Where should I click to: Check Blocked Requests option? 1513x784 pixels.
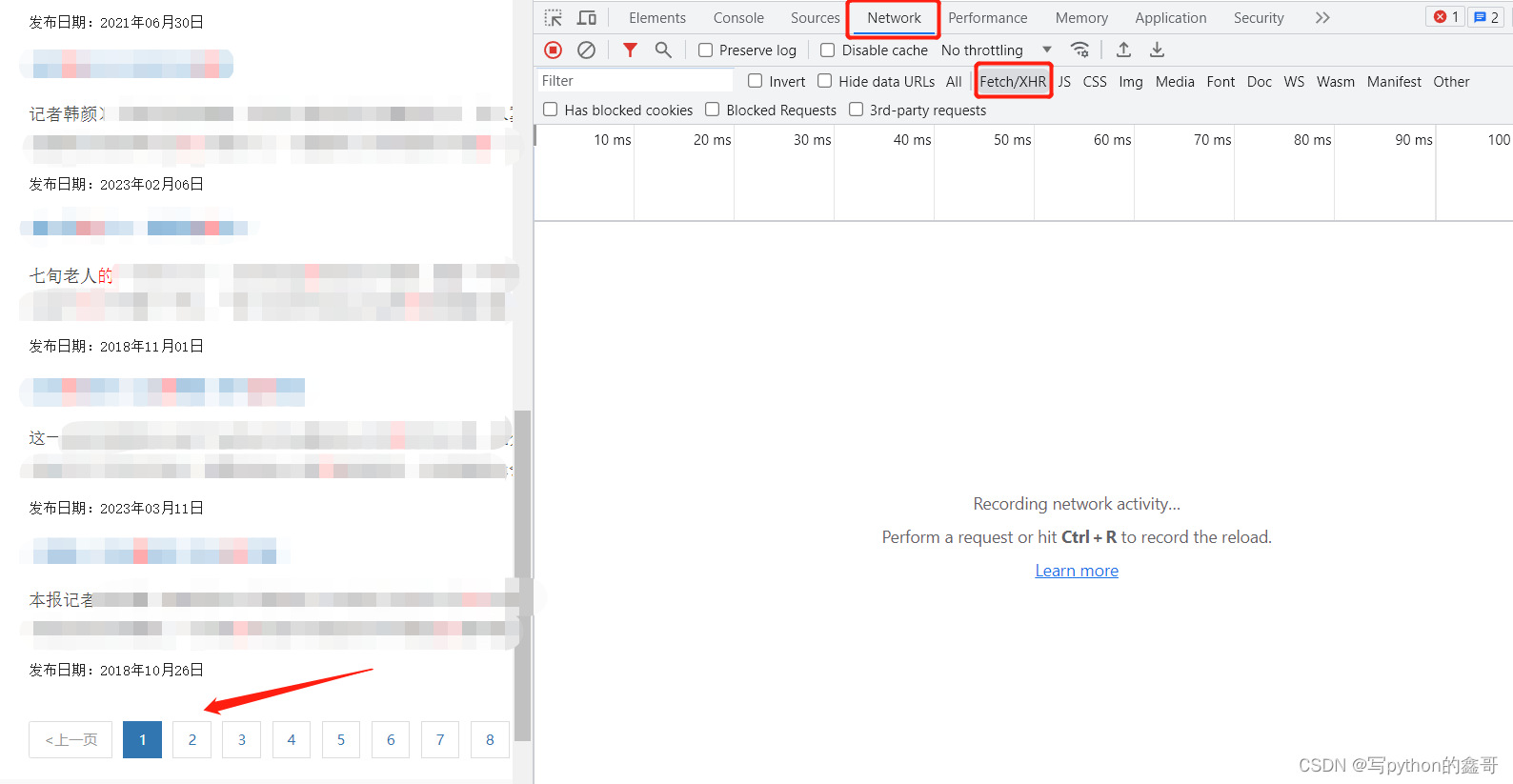click(713, 110)
